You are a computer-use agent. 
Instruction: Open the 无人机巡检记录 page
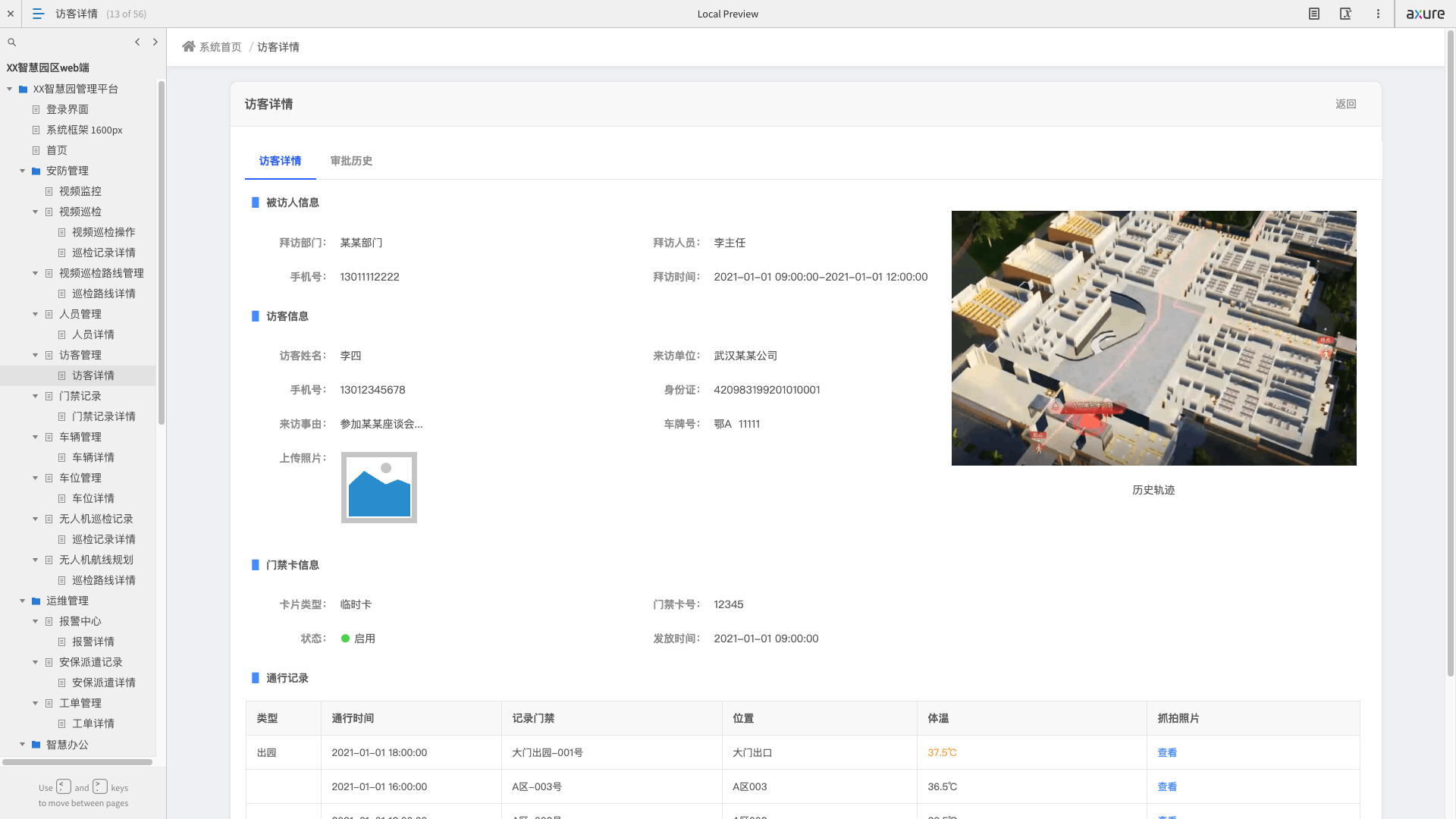coord(96,519)
